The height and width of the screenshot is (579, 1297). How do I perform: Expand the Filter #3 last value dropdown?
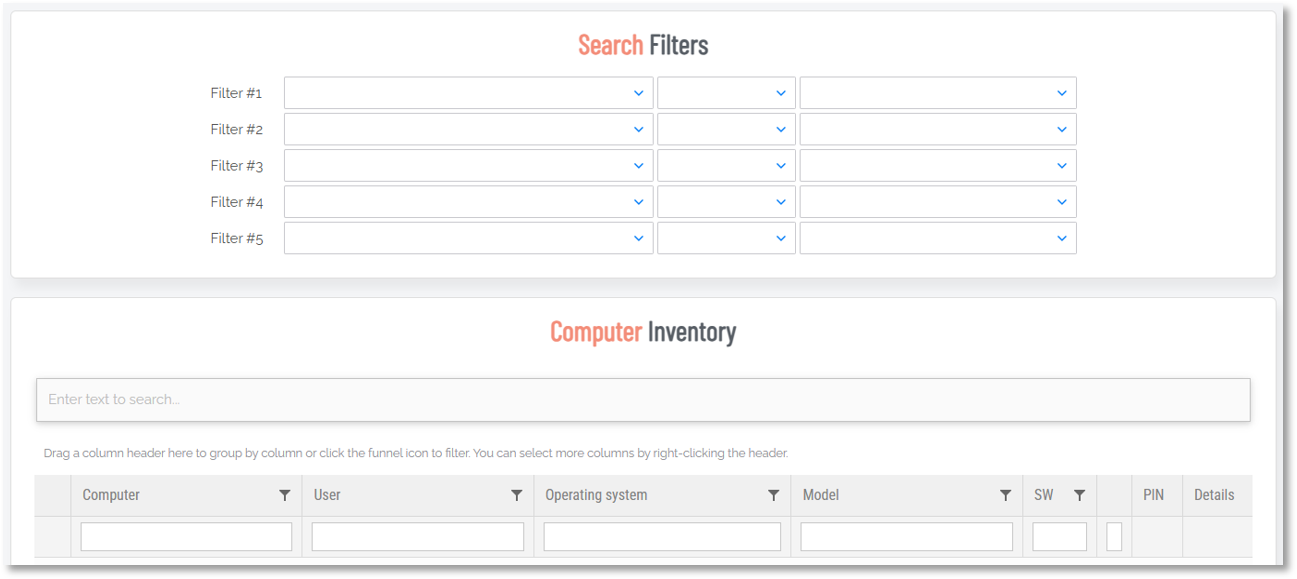(x=937, y=166)
